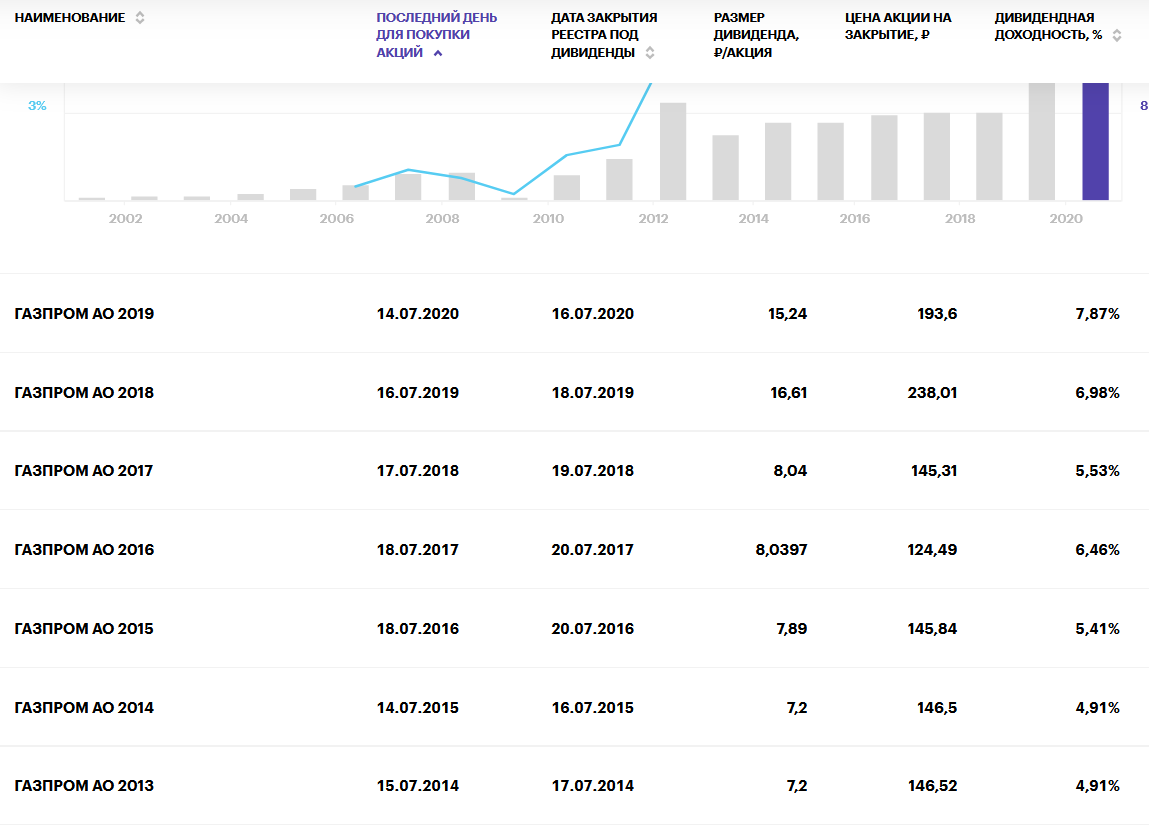The width and height of the screenshot is (1149, 833).
Task: Click Дивидендная доходность column header
Action: [1048, 26]
